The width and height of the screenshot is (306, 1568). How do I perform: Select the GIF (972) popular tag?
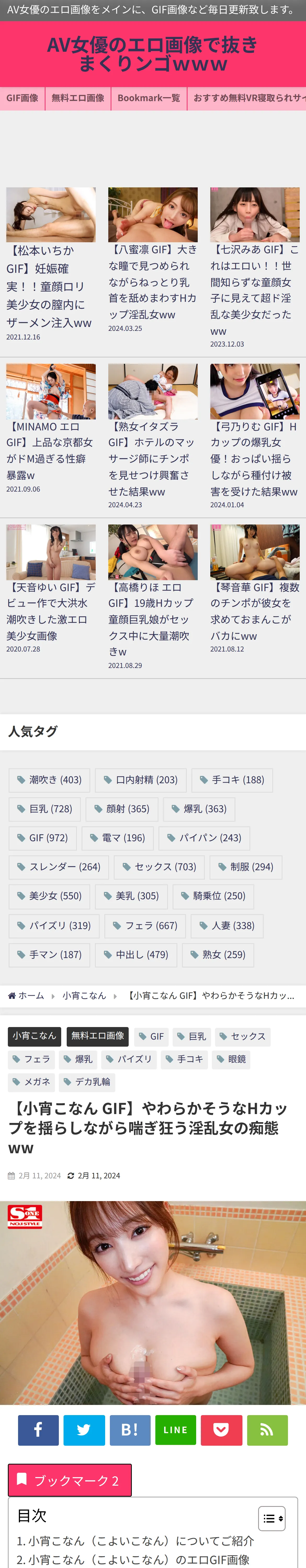(43, 838)
